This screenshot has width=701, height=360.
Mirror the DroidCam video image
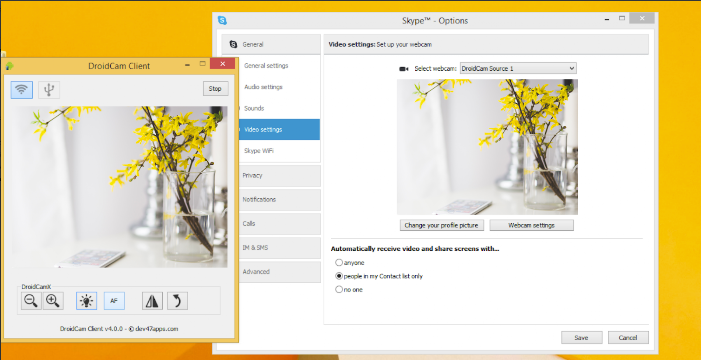(x=152, y=301)
